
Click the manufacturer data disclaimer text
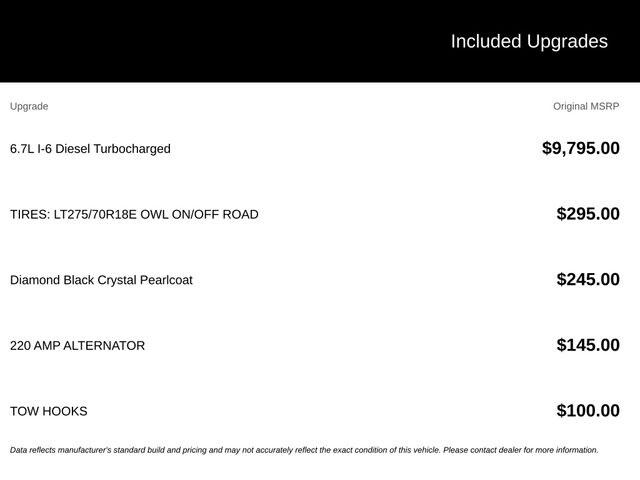(304, 450)
